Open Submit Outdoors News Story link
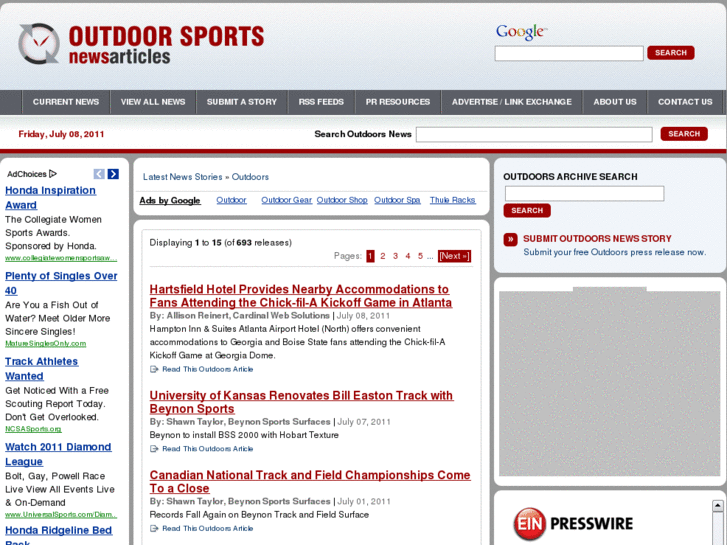This screenshot has width=727, height=545. pos(597,239)
